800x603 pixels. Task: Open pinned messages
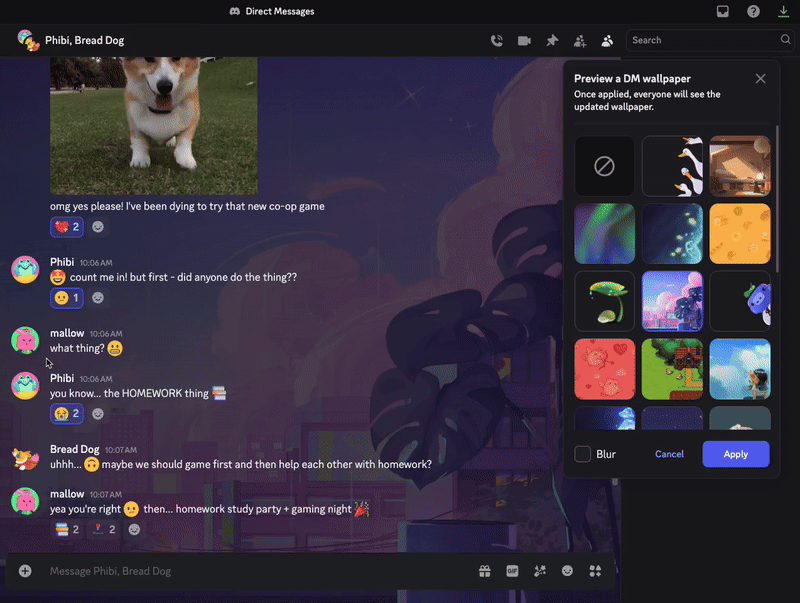pyautogui.click(x=552, y=41)
